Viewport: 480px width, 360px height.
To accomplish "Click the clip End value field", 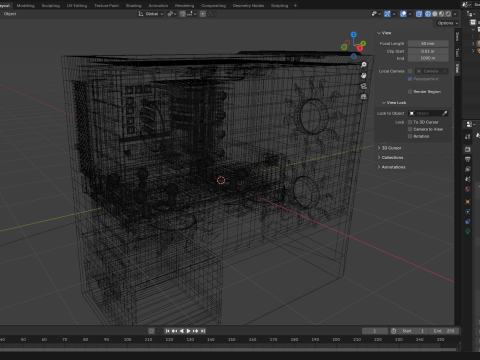I will pos(428,58).
